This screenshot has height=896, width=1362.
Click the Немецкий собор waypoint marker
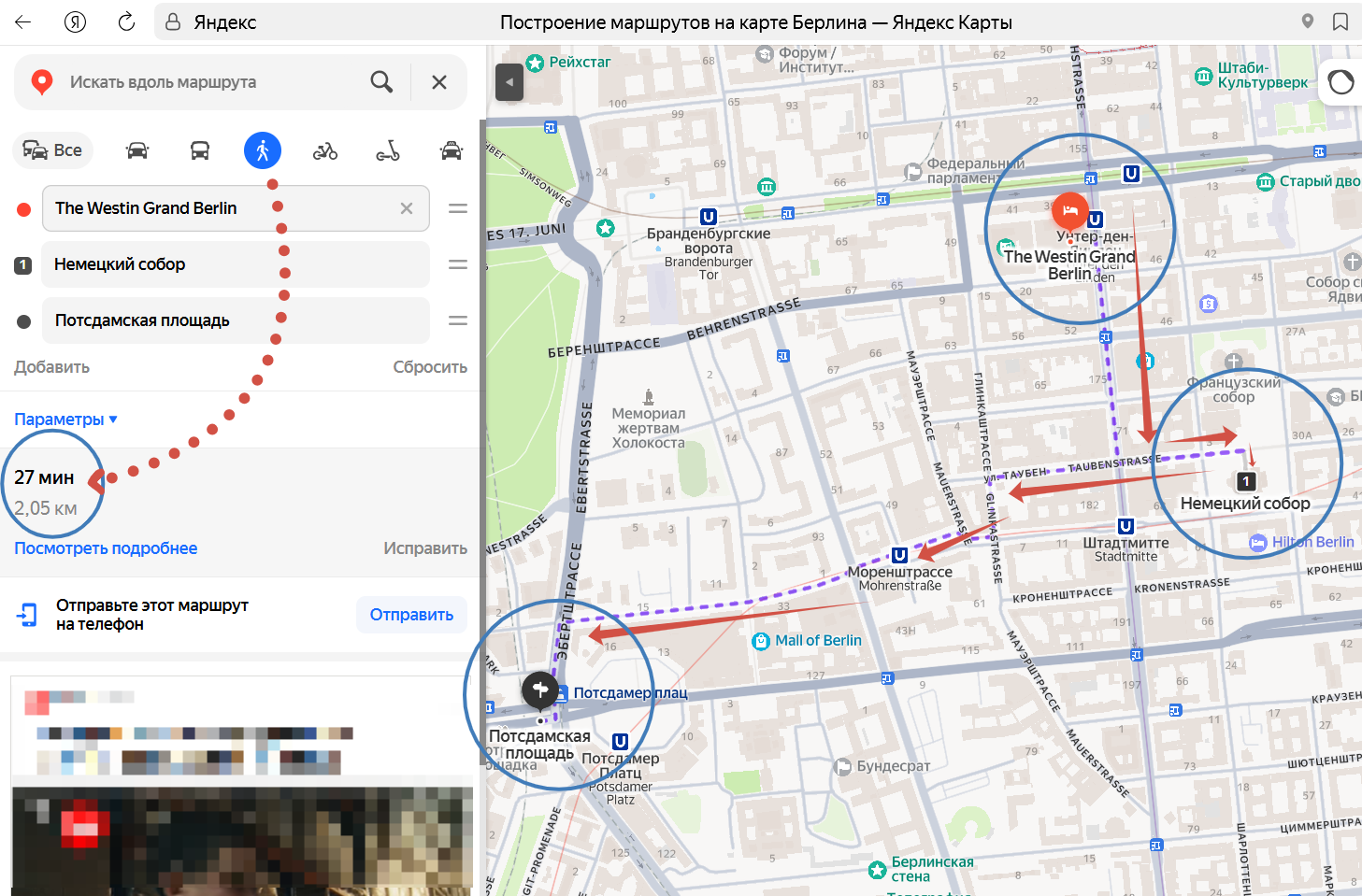(1246, 481)
